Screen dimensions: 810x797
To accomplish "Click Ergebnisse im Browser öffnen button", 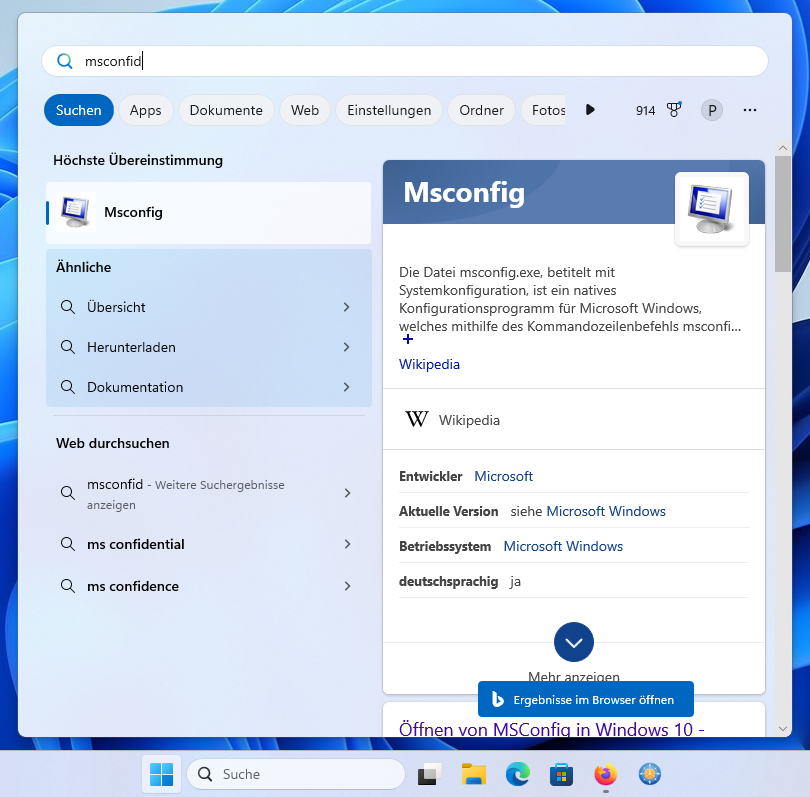I will click(x=585, y=699).
